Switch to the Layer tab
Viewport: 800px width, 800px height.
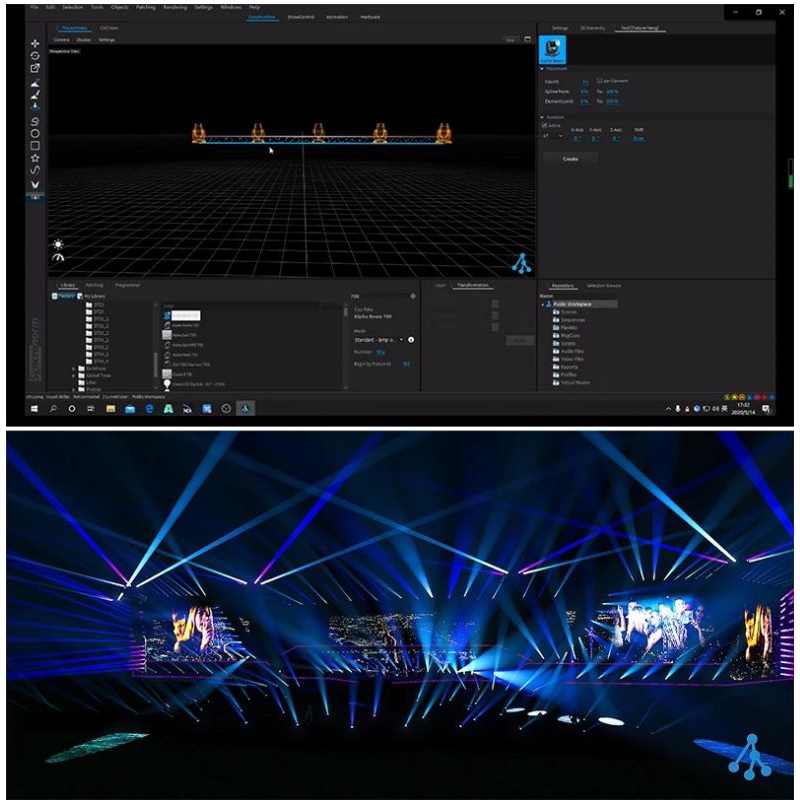point(440,285)
